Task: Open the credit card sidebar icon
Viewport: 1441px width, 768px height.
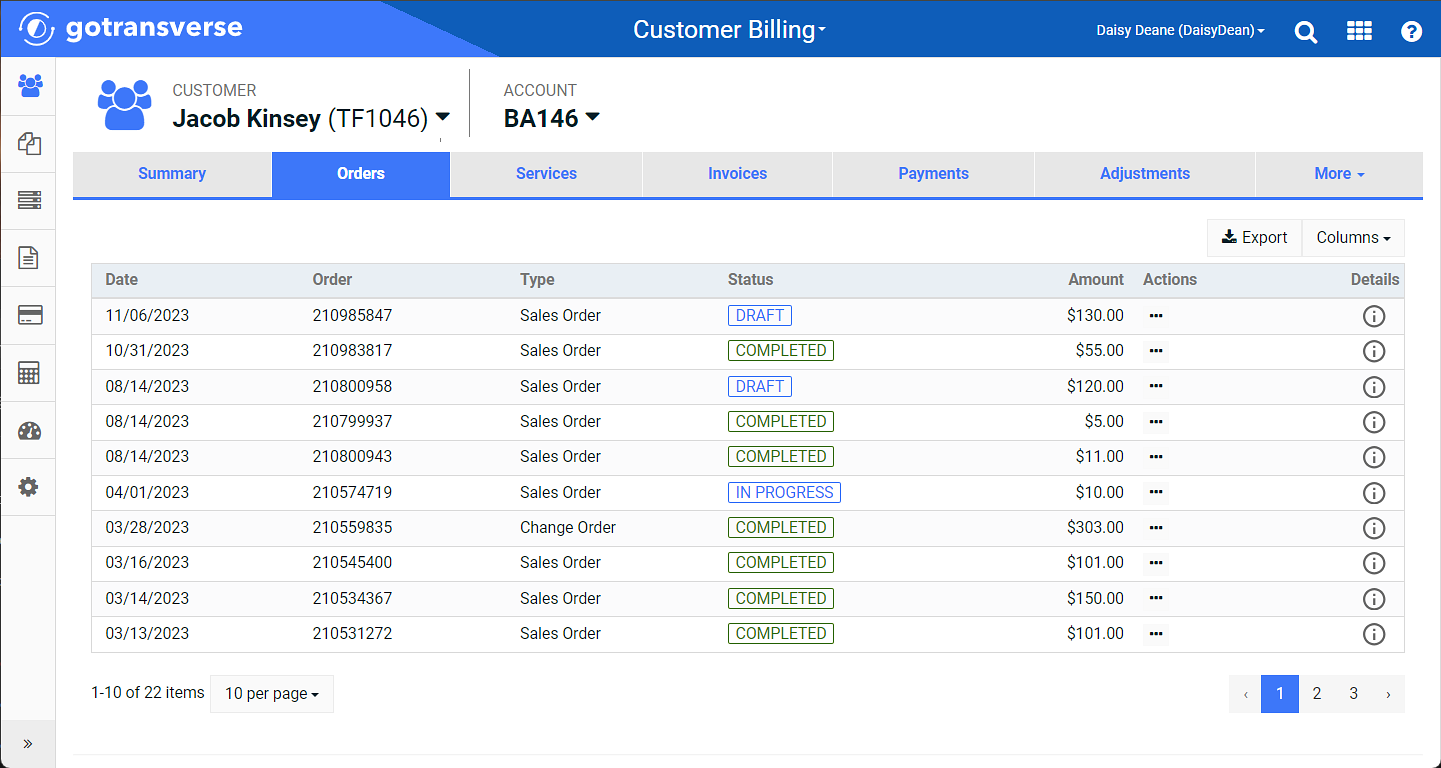Action: [x=30, y=316]
